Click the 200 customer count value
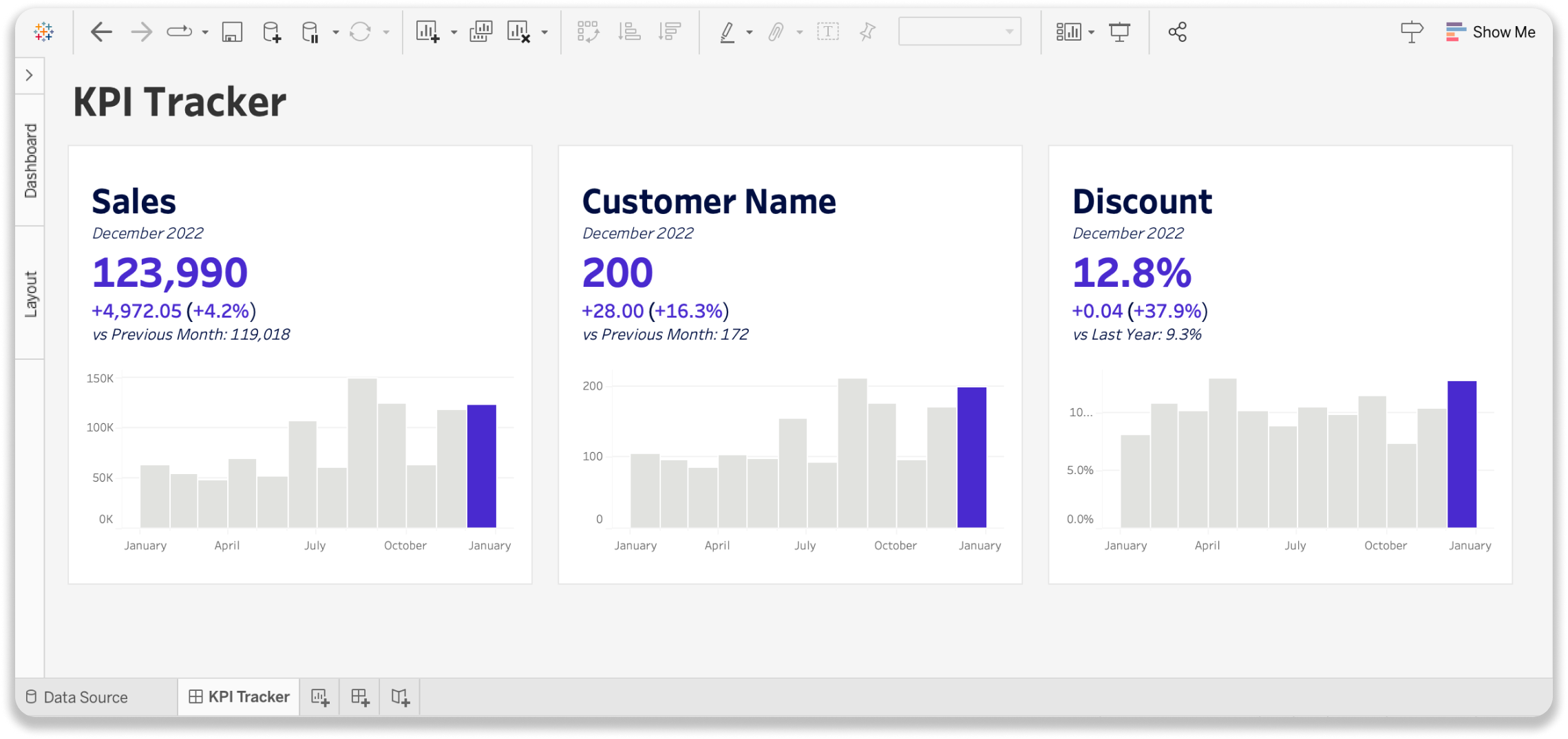This screenshot has height=739, width=1568. 617,272
